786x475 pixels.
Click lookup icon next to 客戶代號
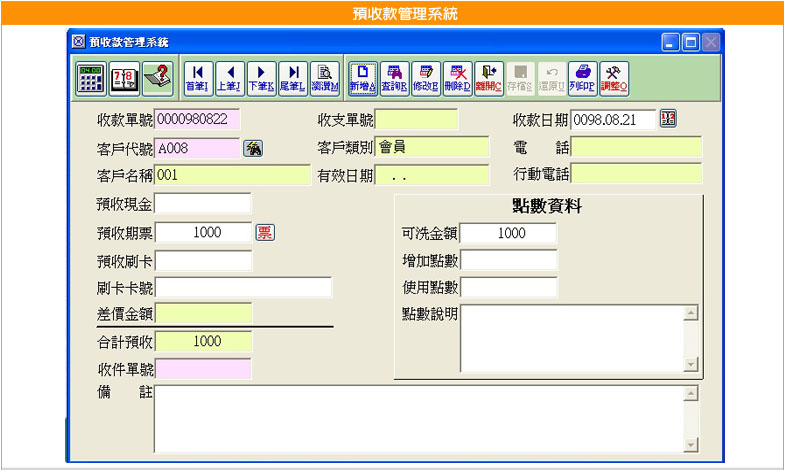click(x=254, y=149)
